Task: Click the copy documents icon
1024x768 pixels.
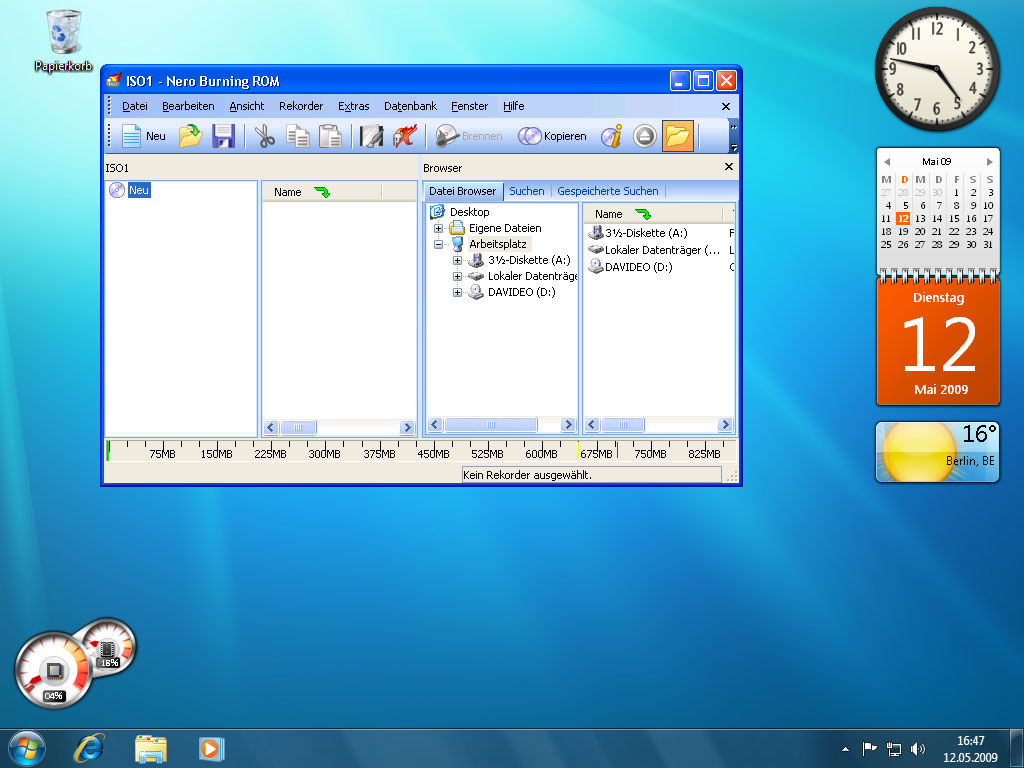Action: coord(297,136)
